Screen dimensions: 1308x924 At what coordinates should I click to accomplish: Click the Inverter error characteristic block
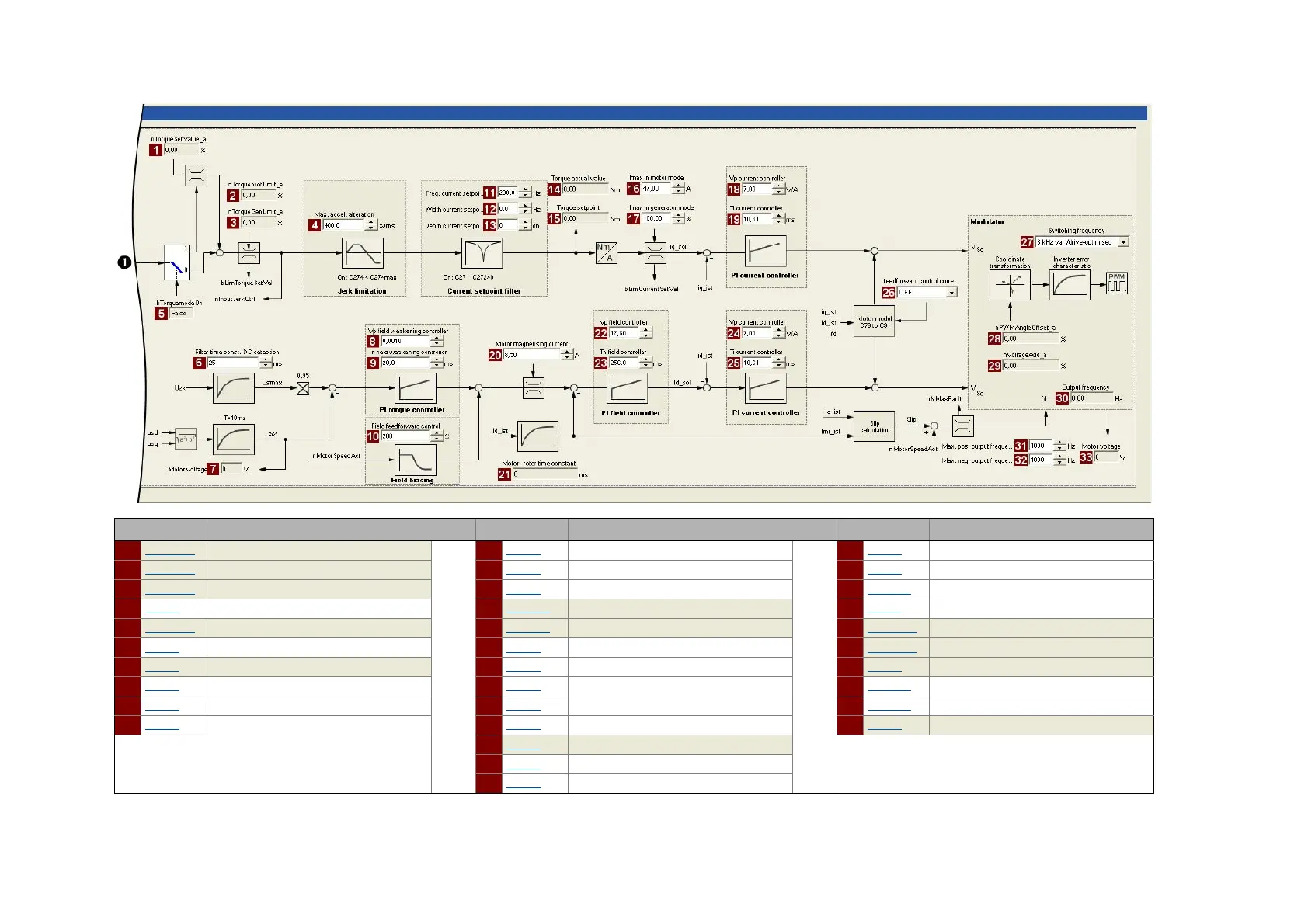click(x=1070, y=285)
